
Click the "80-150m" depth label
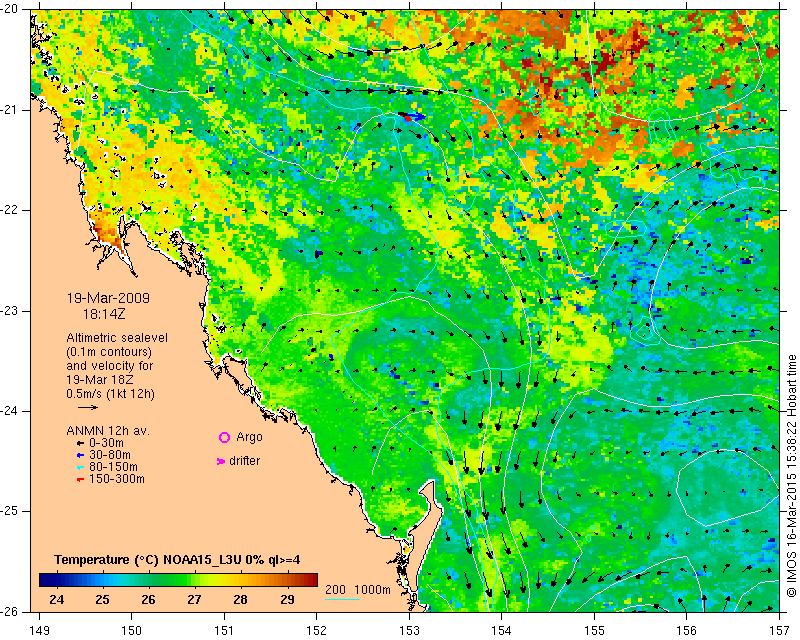point(113,466)
